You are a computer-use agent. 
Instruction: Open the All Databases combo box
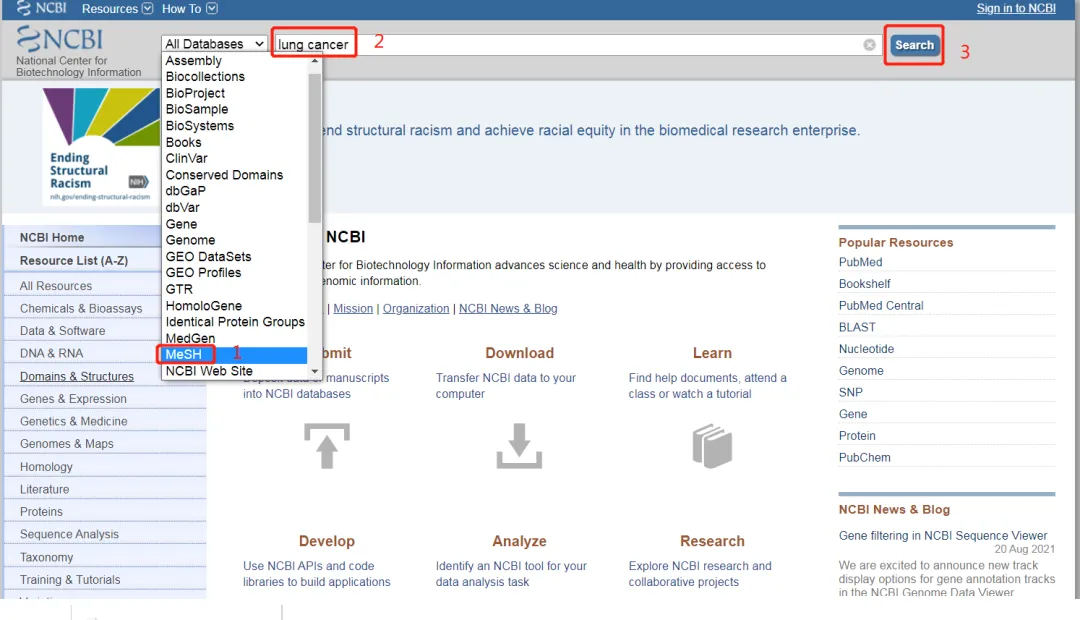[214, 43]
